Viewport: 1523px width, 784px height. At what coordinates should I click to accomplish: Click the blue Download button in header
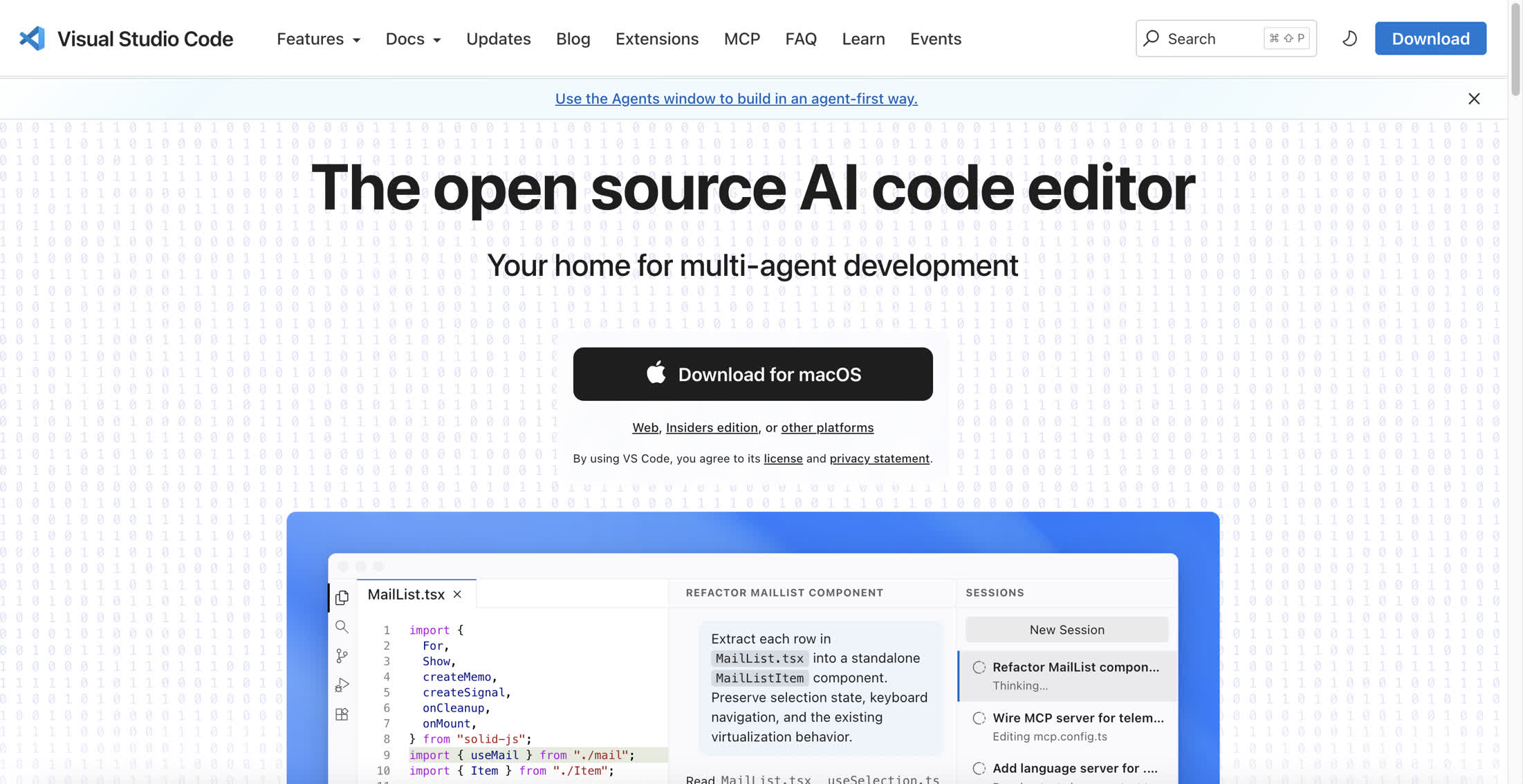[x=1430, y=39]
